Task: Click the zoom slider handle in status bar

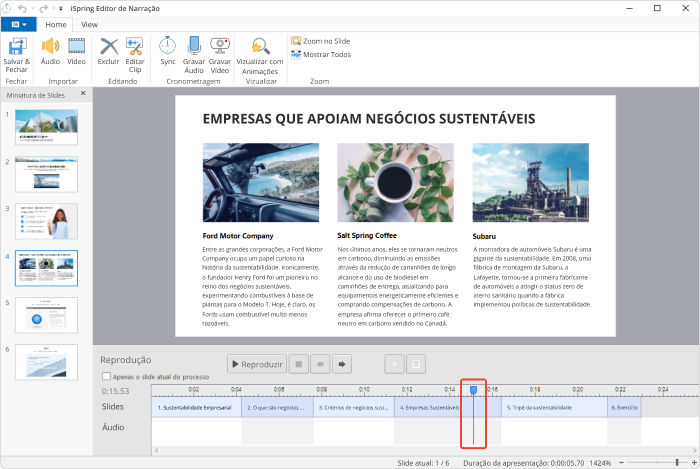Action: coord(677,463)
